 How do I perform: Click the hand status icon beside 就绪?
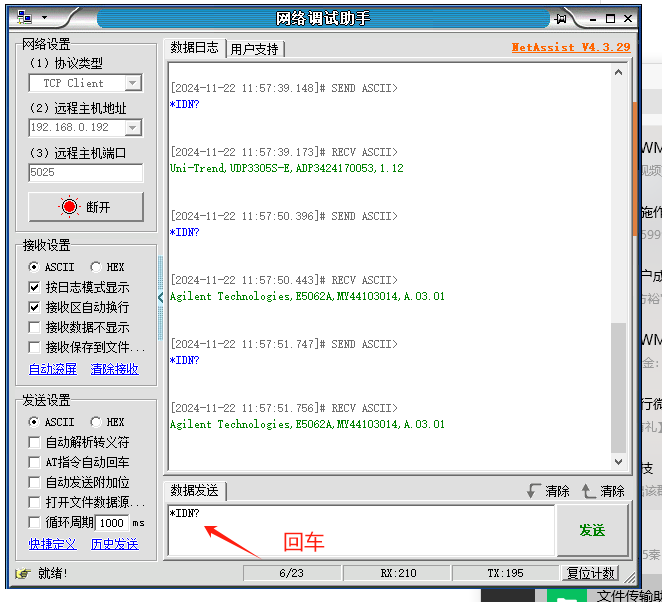pyautogui.click(x=23, y=573)
